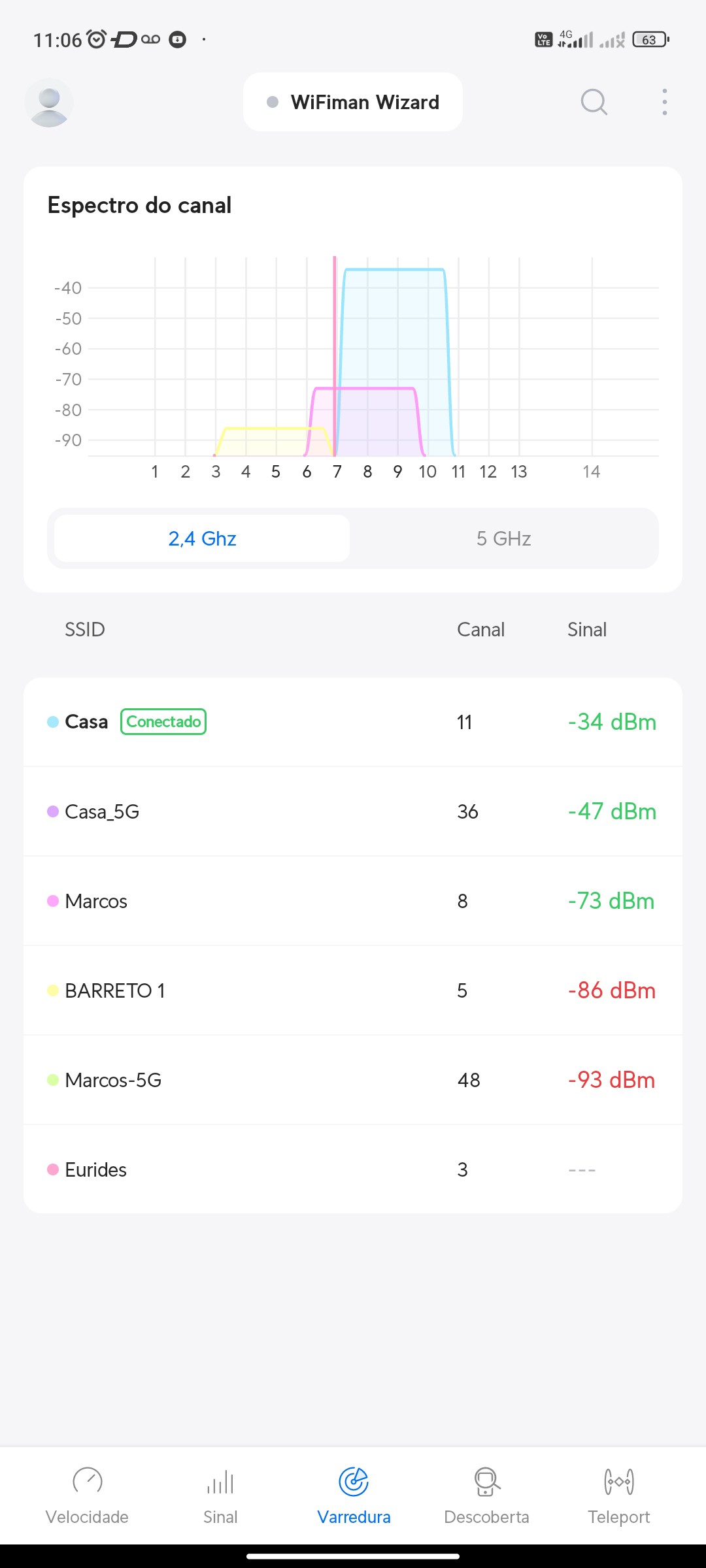Open the connected Casa network entry

pyautogui.click(x=353, y=722)
